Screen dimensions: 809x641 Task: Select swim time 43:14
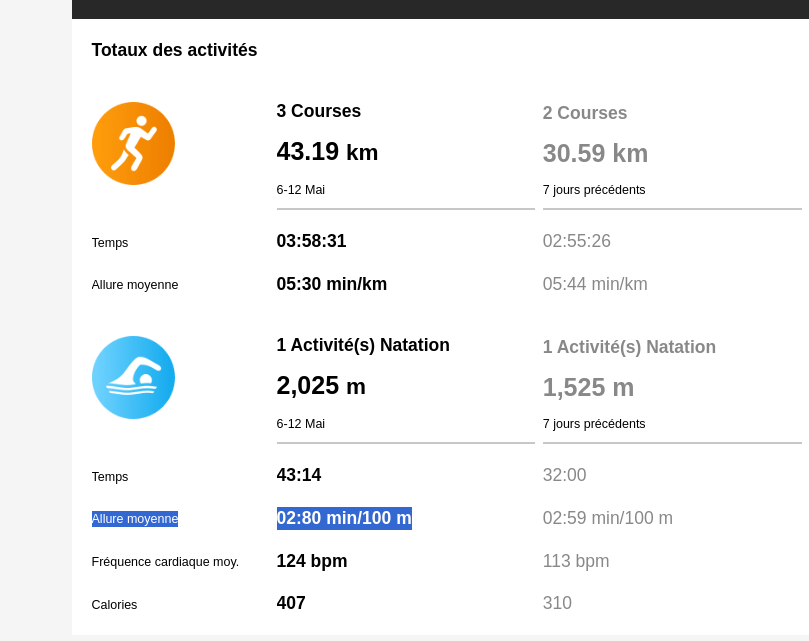[299, 475]
